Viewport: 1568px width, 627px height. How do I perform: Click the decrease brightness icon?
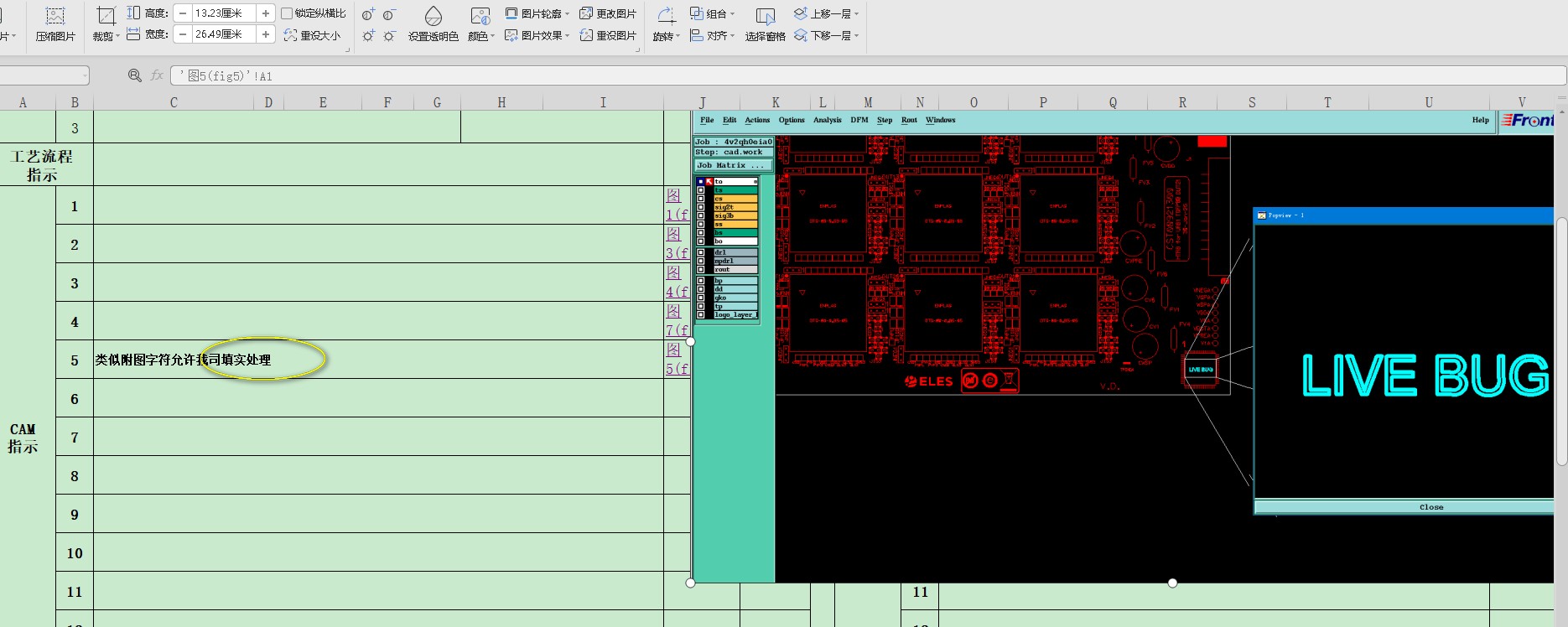click(390, 35)
